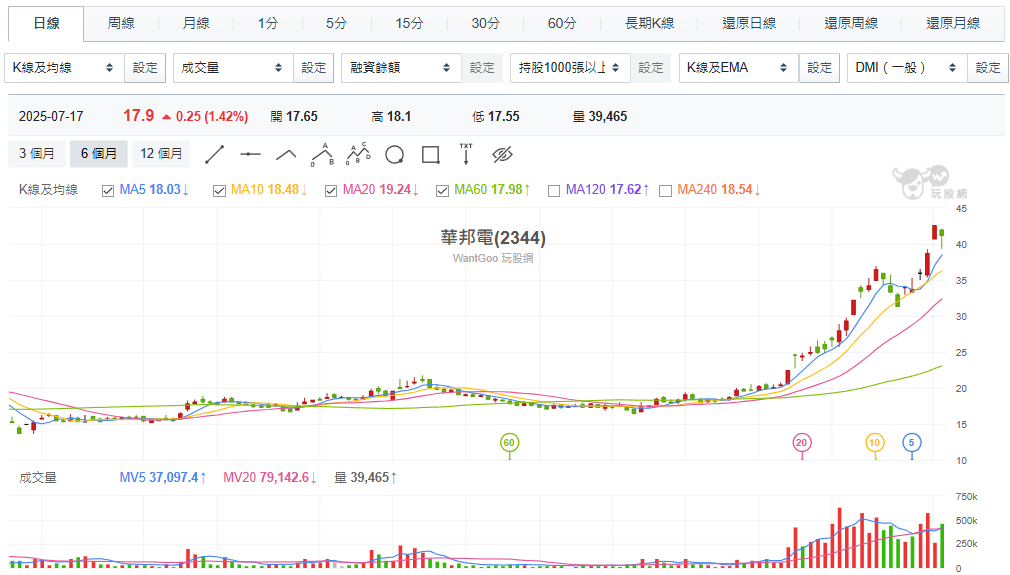Select the rectangle drawing tool
The image size is (1010, 575).
430,154
